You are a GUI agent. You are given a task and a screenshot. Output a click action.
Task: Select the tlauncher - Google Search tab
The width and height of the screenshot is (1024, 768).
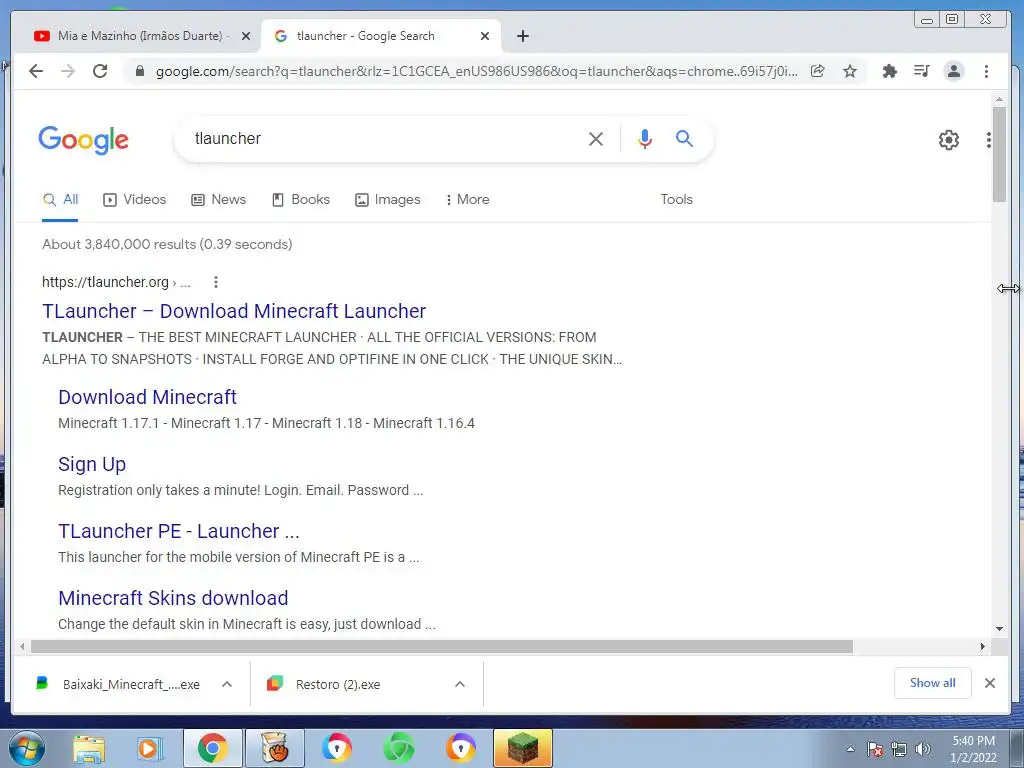click(381, 36)
